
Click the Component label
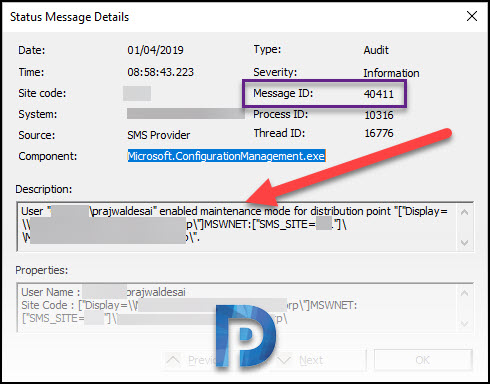point(48,156)
